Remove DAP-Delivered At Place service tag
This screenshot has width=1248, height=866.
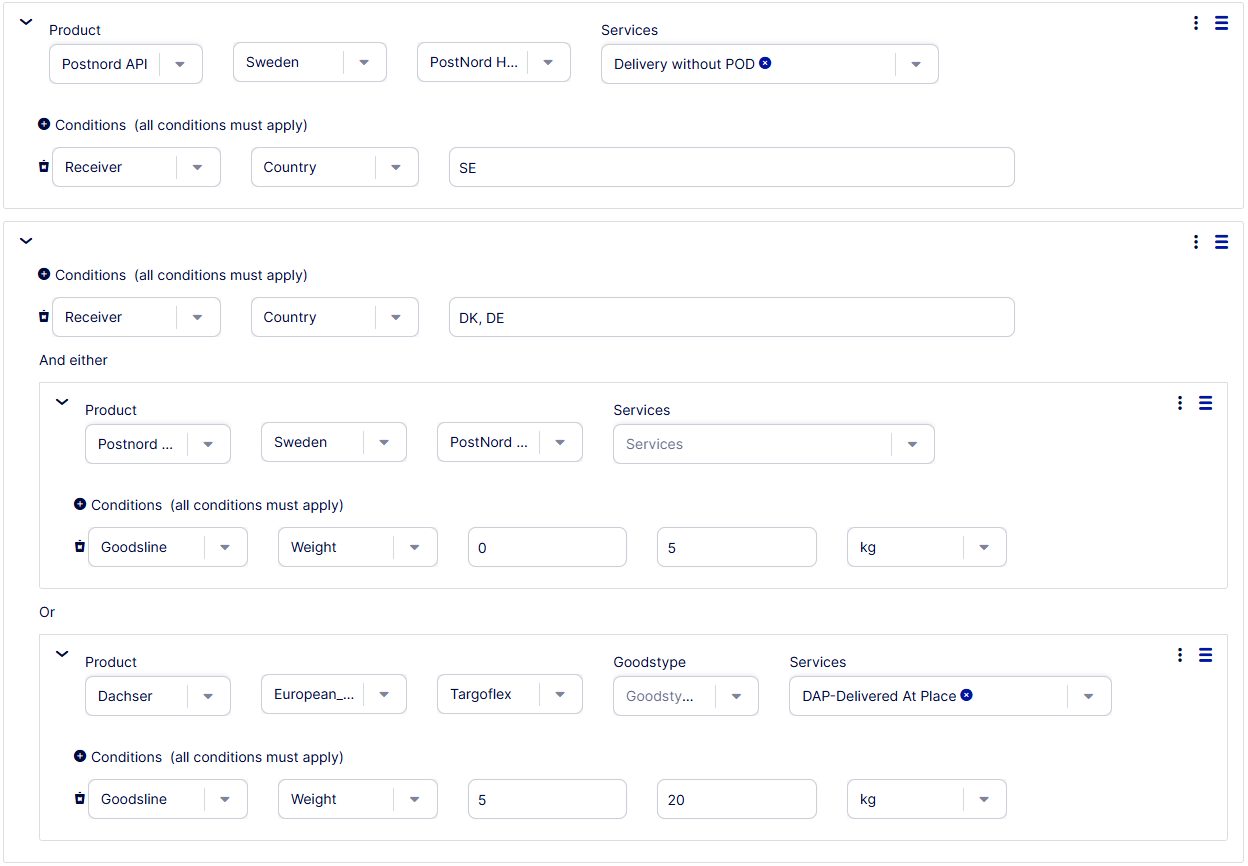click(966, 695)
